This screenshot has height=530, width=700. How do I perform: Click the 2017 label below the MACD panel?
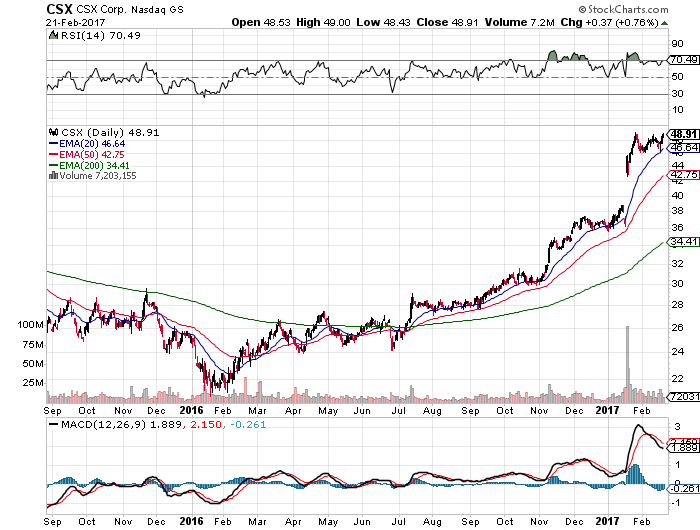(607, 521)
